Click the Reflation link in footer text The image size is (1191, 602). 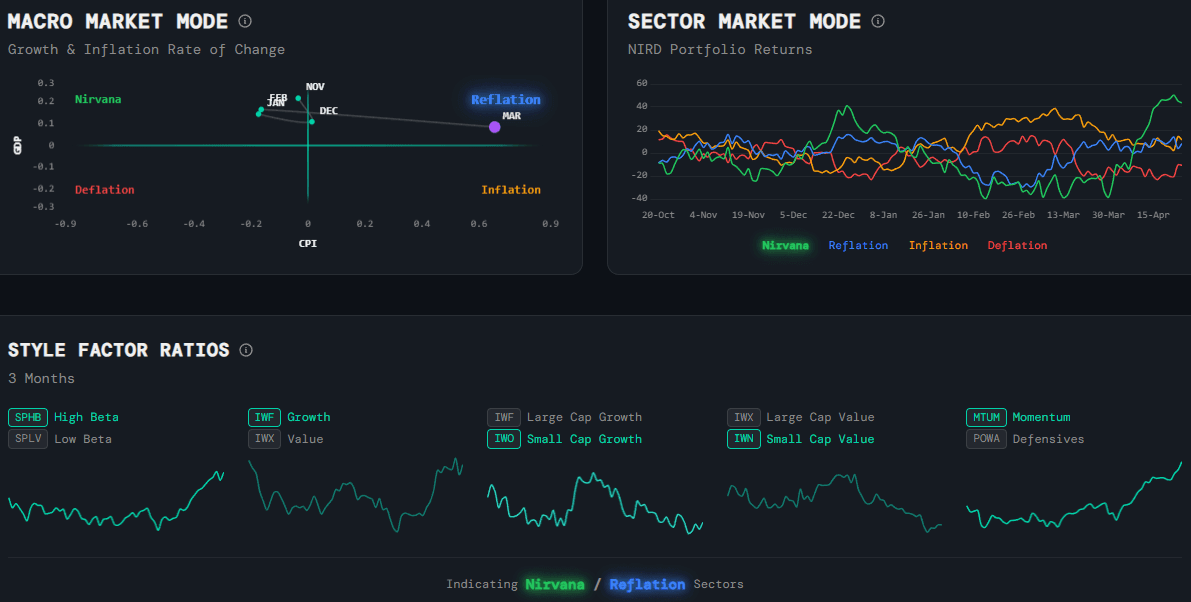(x=647, y=584)
